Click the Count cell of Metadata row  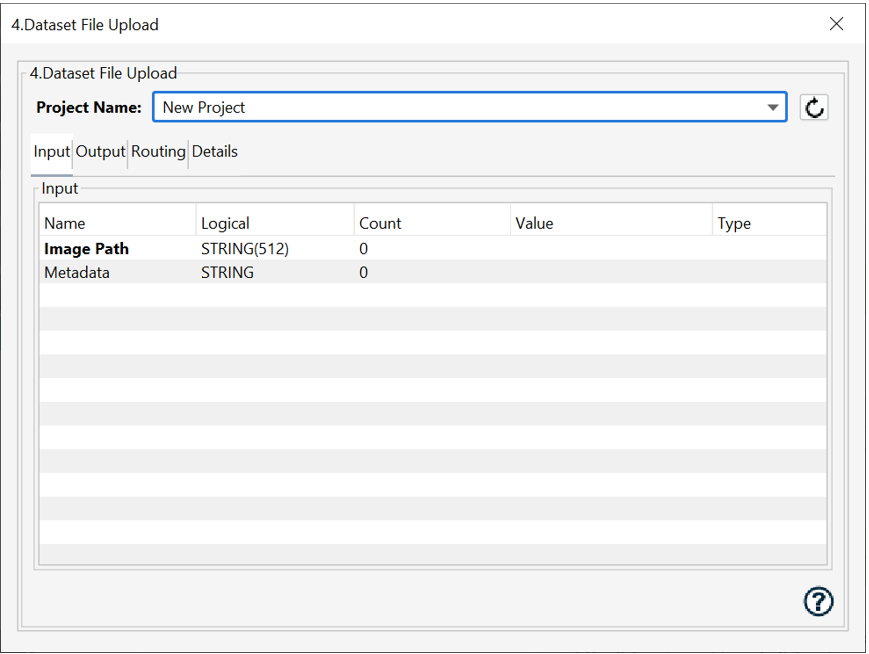(431, 272)
